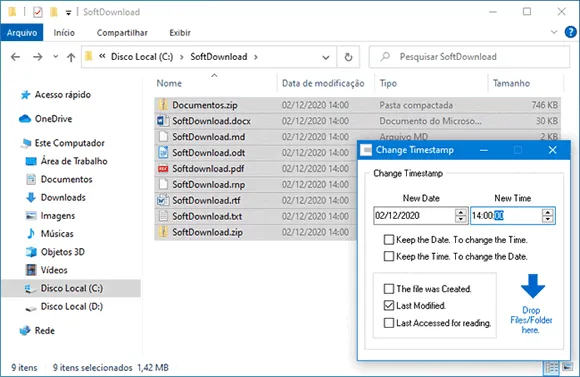Switch to details view in status bar
580x377 pixels.
point(552,367)
